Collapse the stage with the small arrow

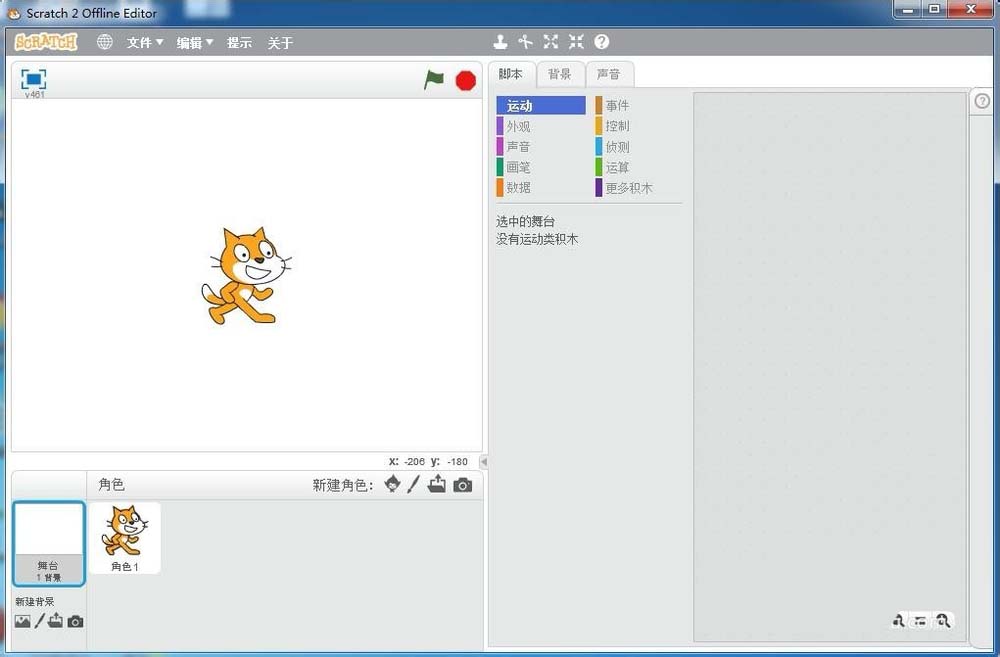click(x=484, y=461)
